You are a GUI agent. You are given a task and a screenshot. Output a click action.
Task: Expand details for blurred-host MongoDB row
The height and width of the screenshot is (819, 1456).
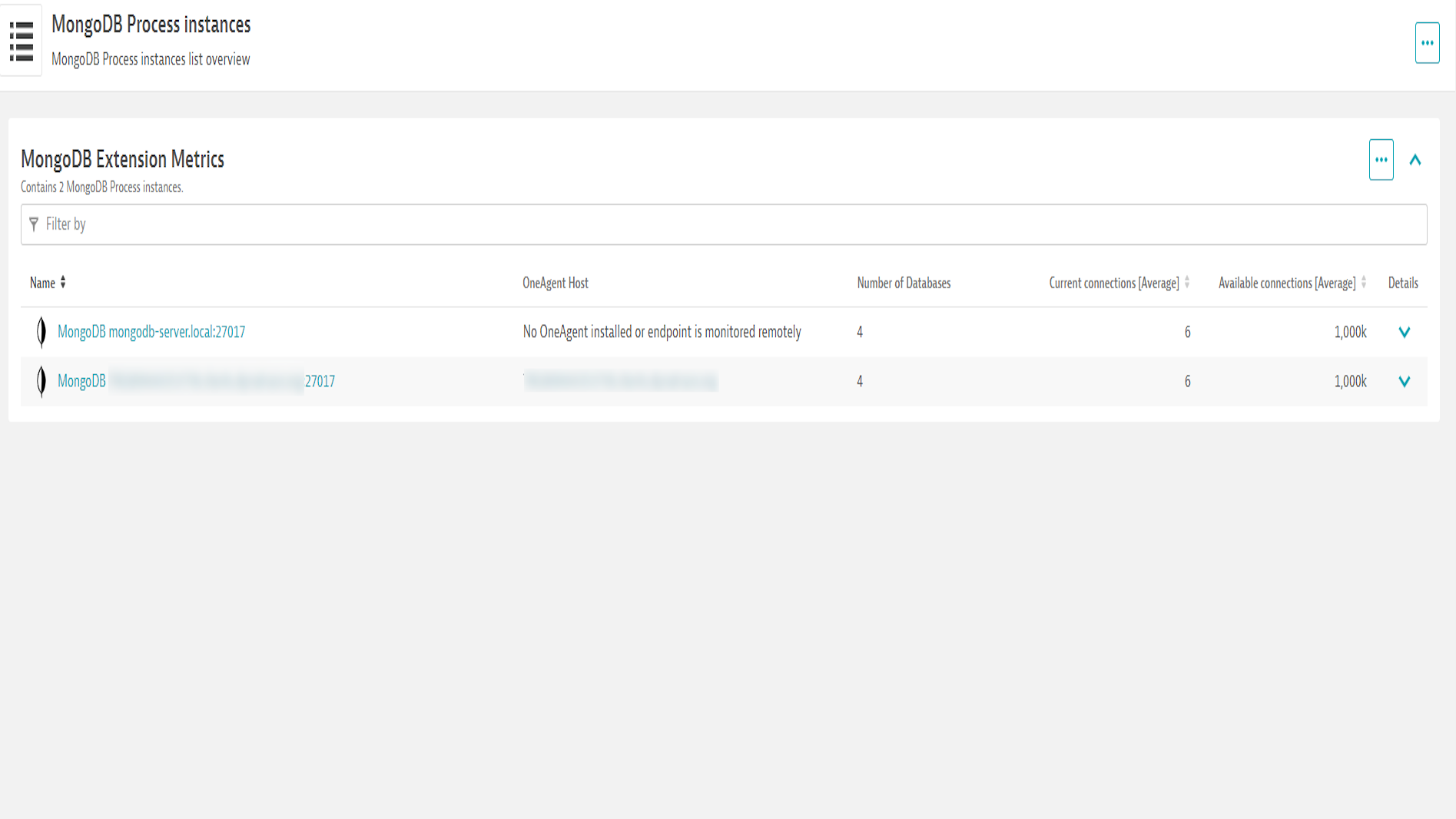coord(1404,381)
